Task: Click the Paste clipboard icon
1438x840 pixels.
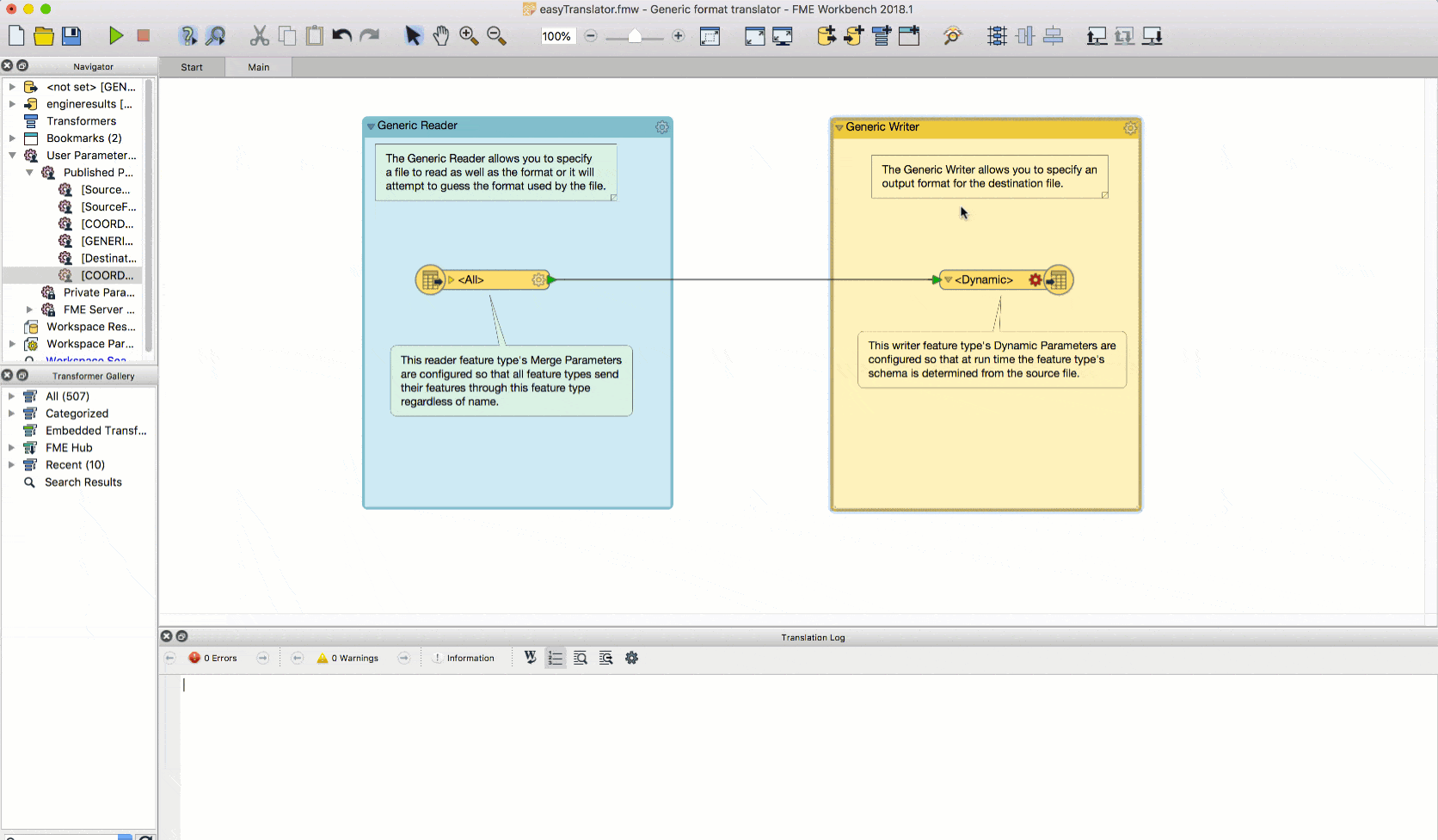Action: pos(315,36)
